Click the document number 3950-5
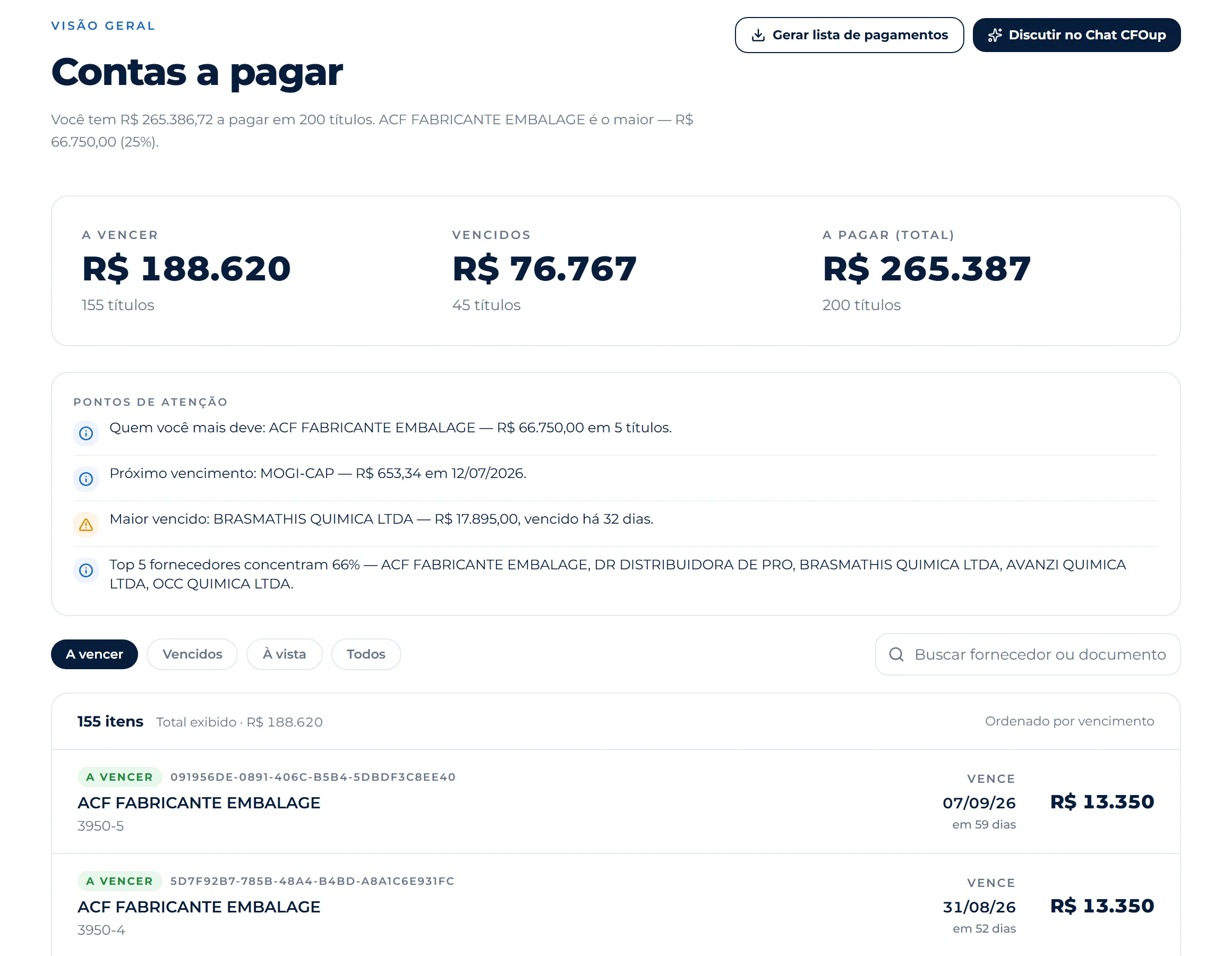This screenshot has width=1232, height=956. point(100,826)
